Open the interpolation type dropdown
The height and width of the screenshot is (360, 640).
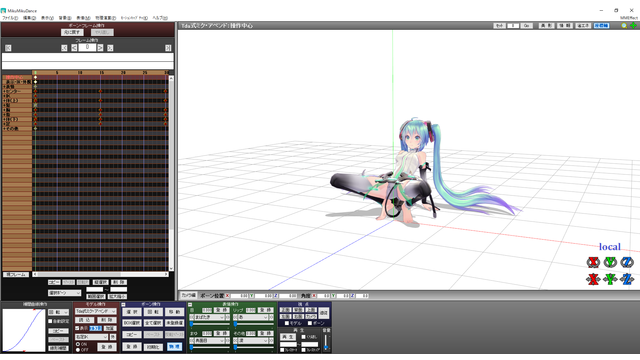pos(58,312)
